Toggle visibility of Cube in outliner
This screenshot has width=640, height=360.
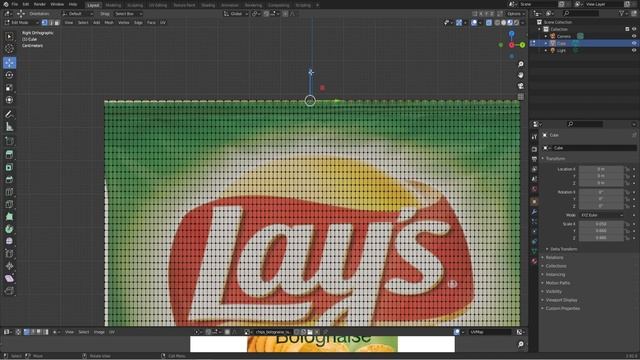click(634, 43)
